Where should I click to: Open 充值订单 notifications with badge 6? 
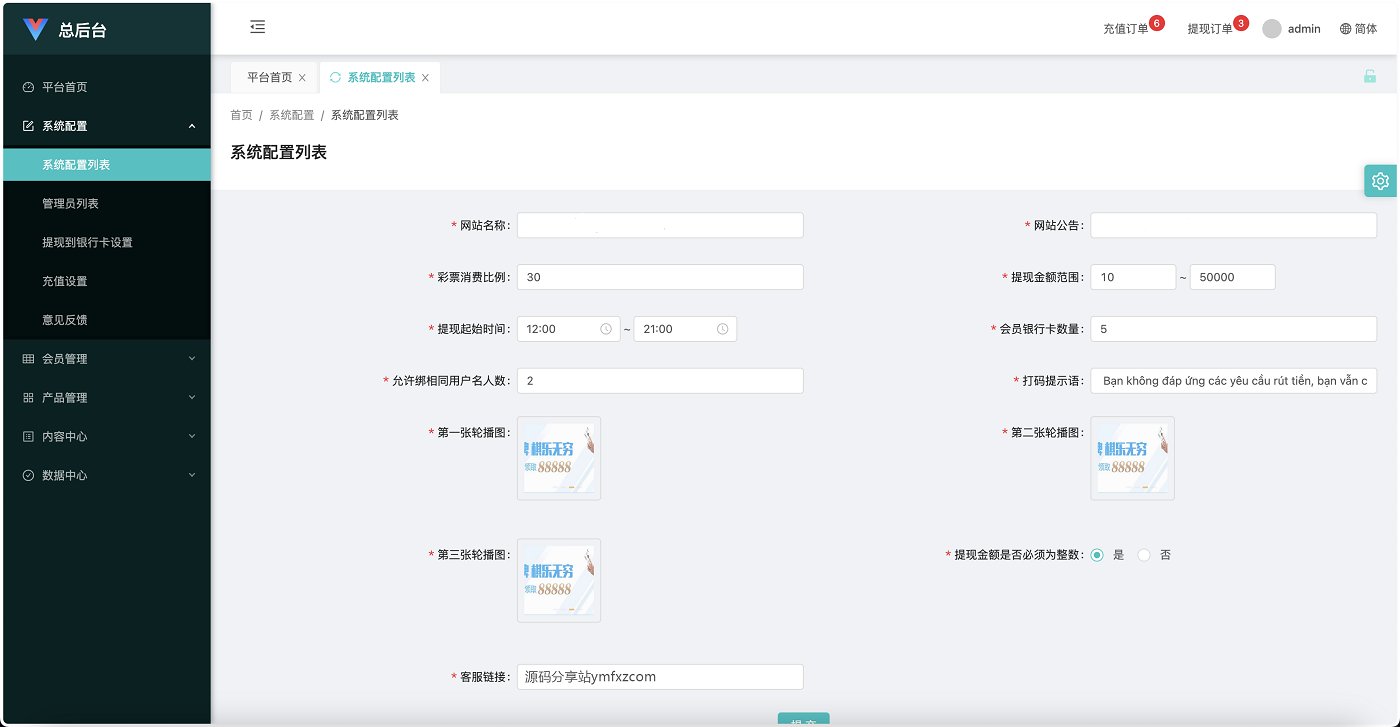point(1126,29)
